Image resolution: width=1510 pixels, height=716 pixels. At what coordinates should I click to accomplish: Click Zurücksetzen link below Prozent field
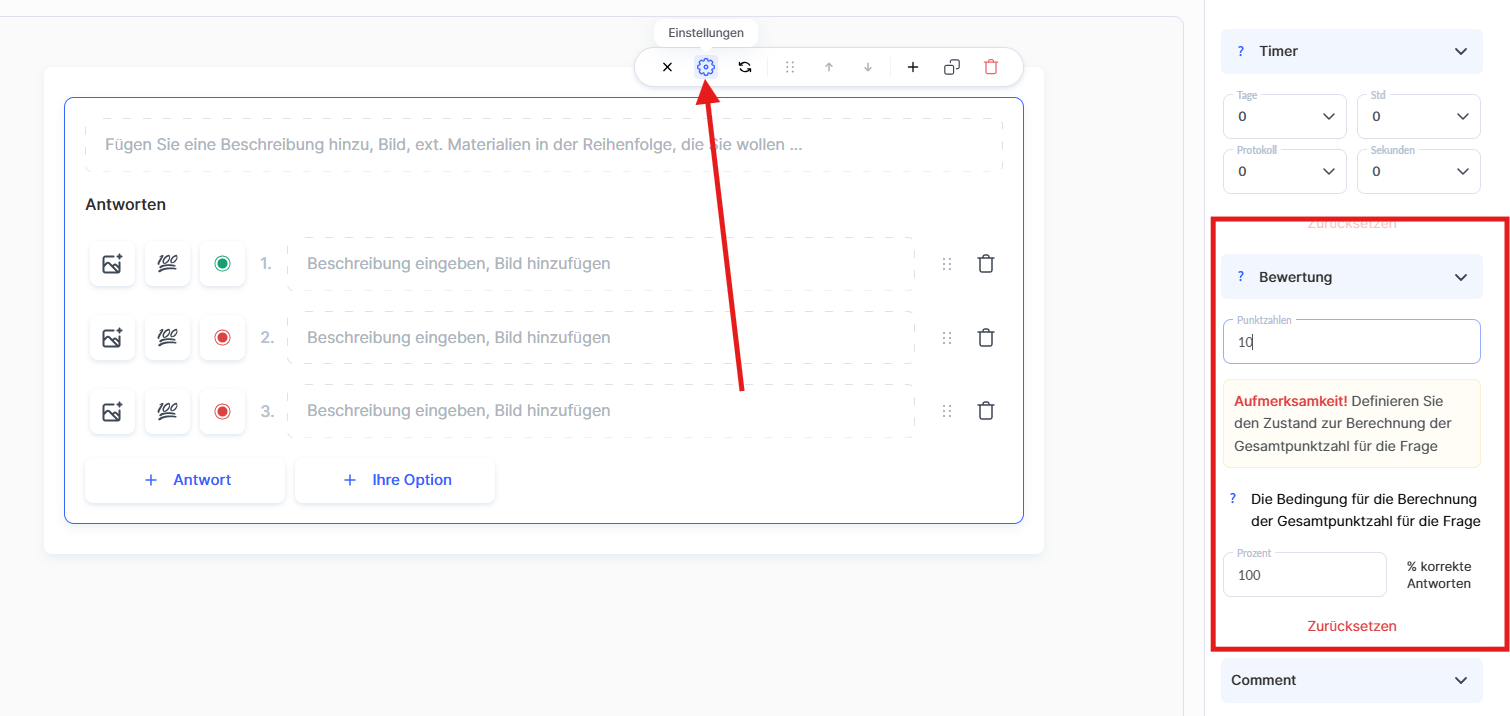pos(1352,626)
